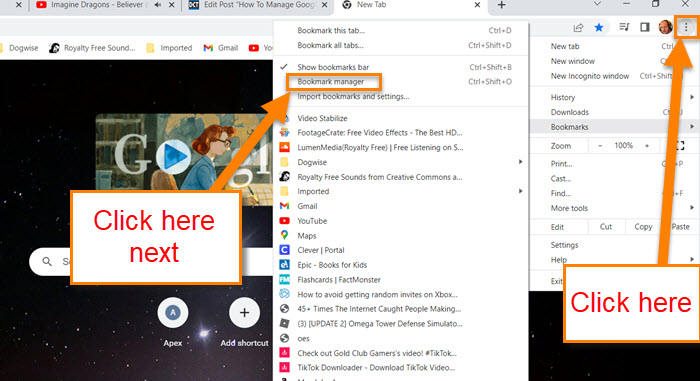Screen dimensions: 700x381
Task: Expand the Imported bookmark folder submenu
Action: tap(401, 191)
